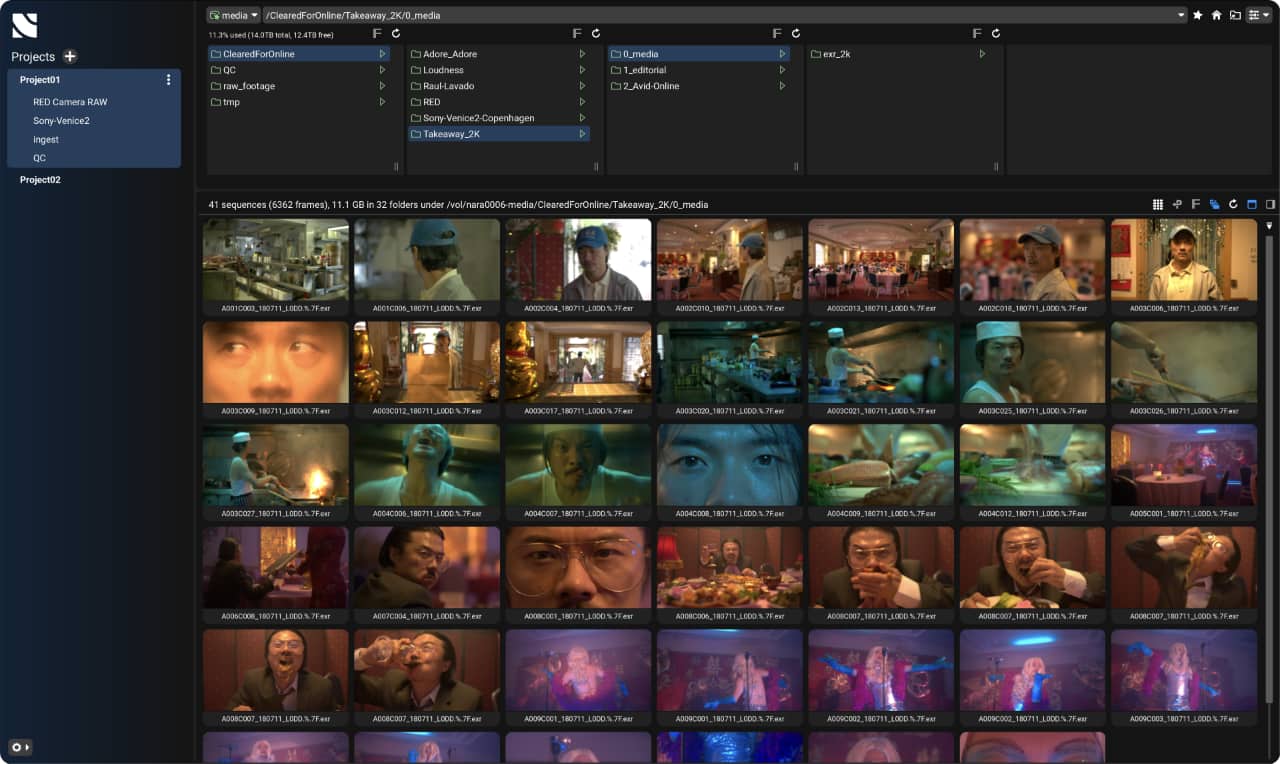
Task: Open Project01 three-dot options menu
Action: pyautogui.click(x=168, y=80)
